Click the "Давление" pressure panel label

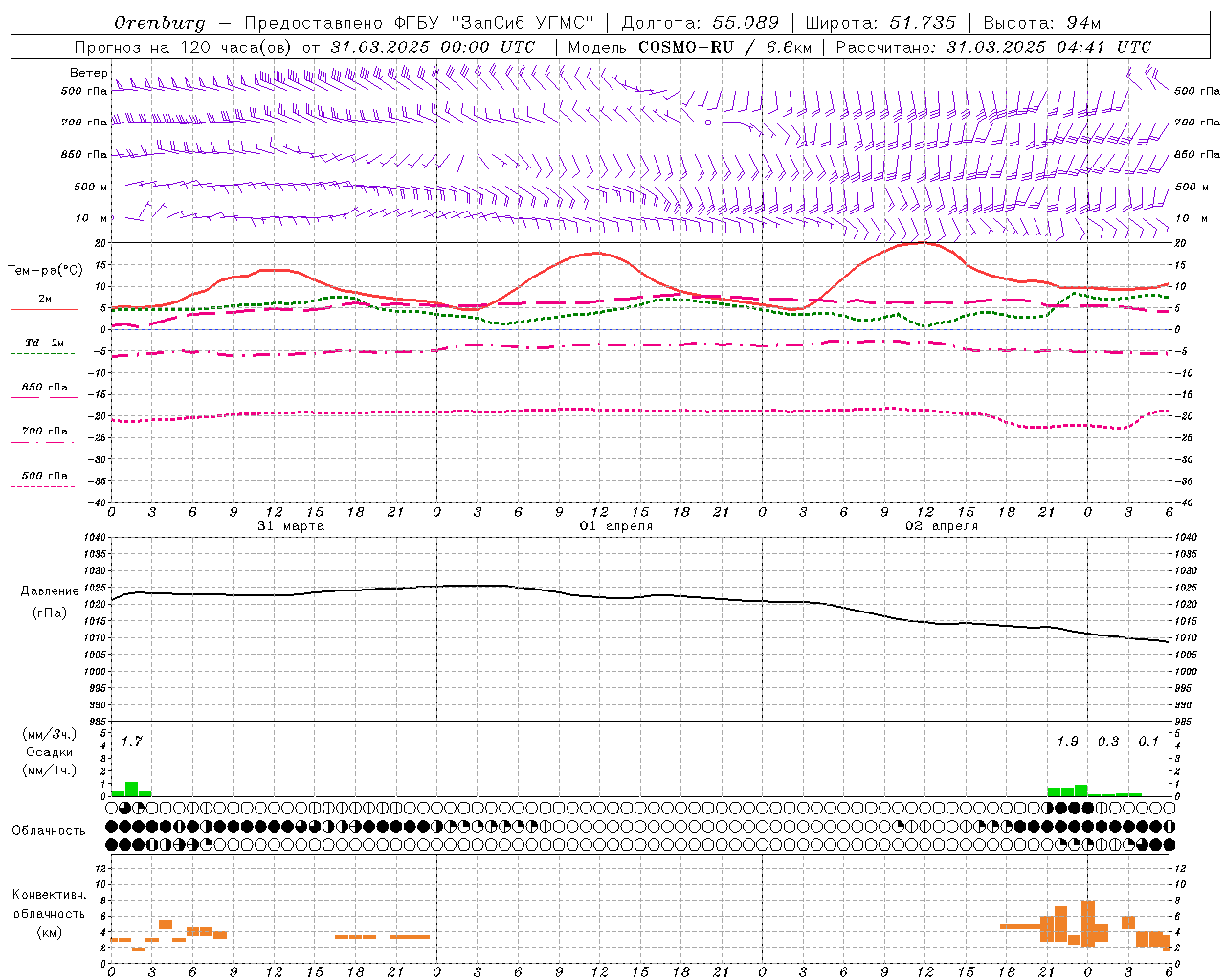pos(50,591)
